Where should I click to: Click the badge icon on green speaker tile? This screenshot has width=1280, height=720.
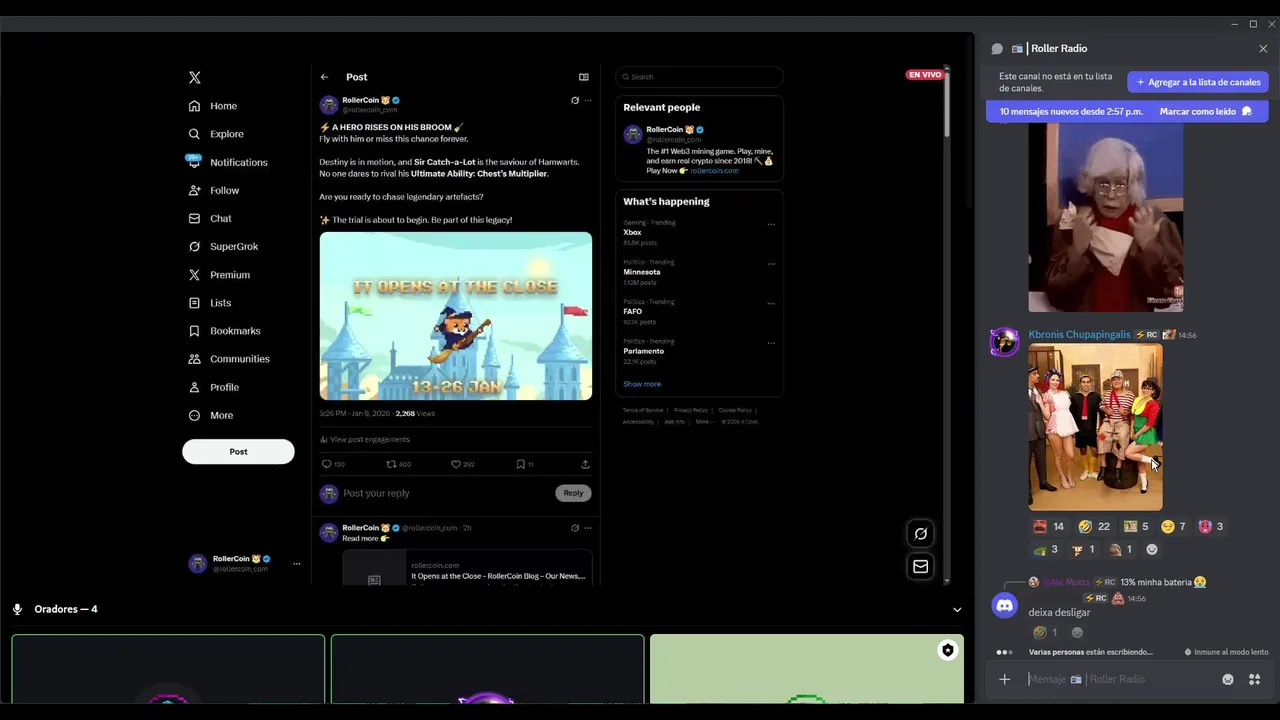click(947, 650)
